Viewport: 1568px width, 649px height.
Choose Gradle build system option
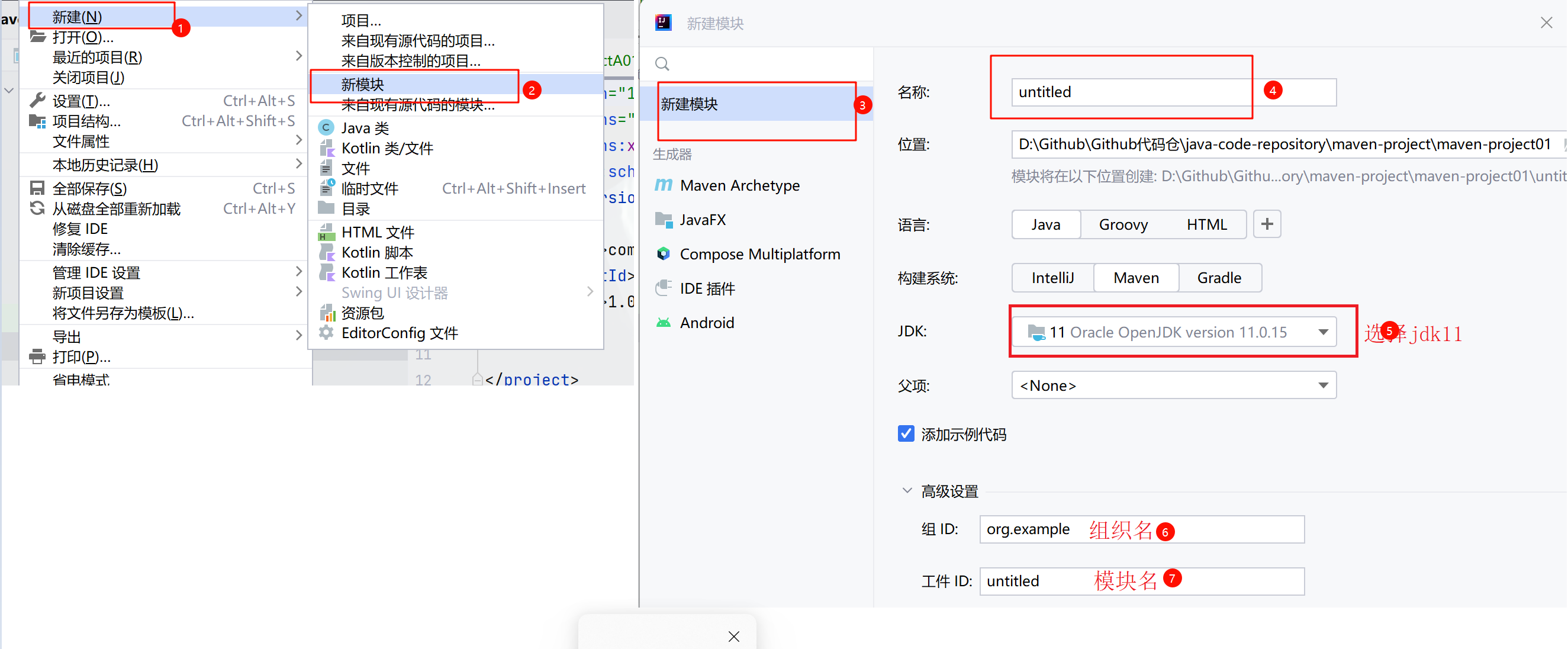pyautogui.click(x=1219, y=278)
